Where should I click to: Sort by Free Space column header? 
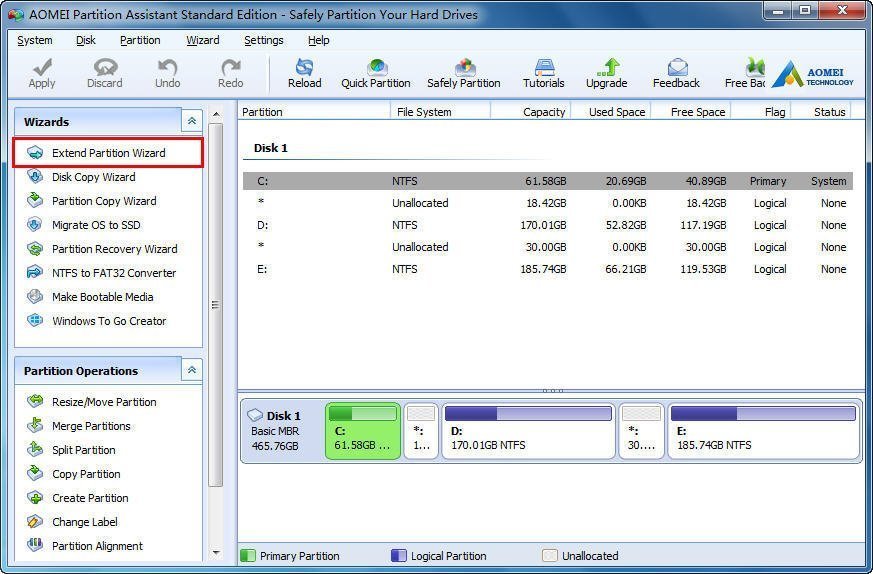click(690, 112)
